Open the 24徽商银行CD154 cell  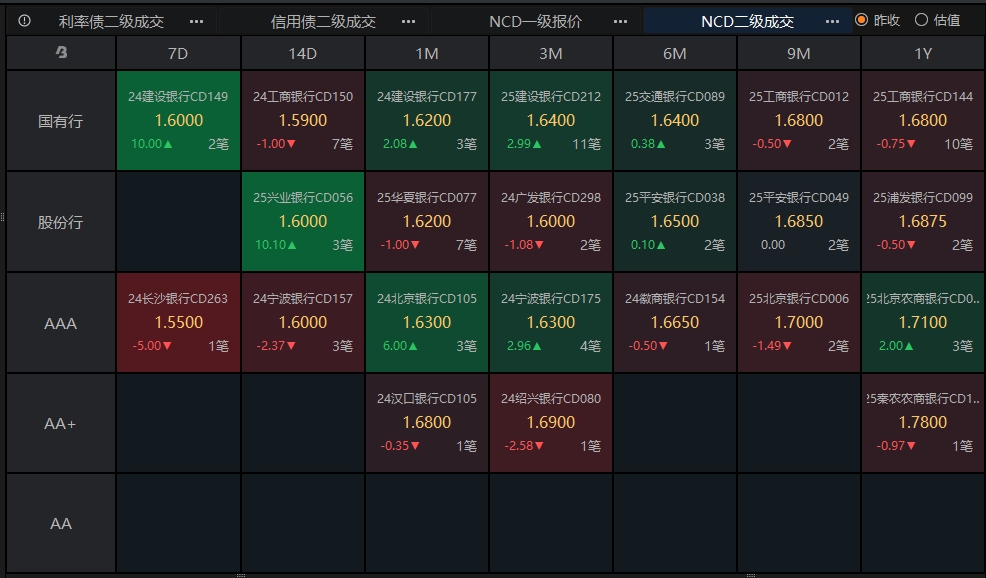(x=675, y=322)
